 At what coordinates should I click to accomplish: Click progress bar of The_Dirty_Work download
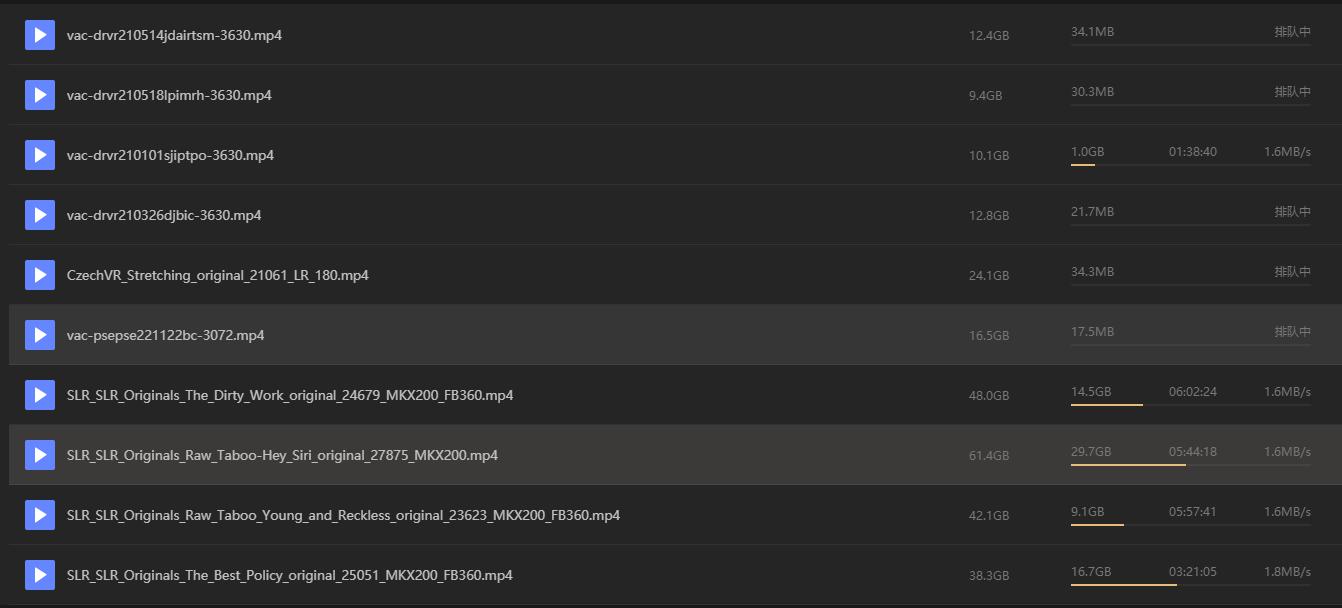click(x=1190, y=405)
